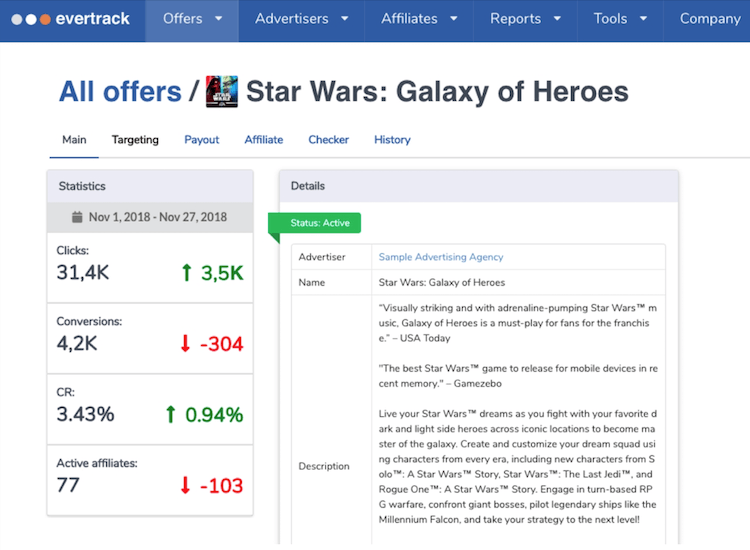Expand the Tools dropdown arrow
Screen dimensions: 750x550
pos(643,19)
